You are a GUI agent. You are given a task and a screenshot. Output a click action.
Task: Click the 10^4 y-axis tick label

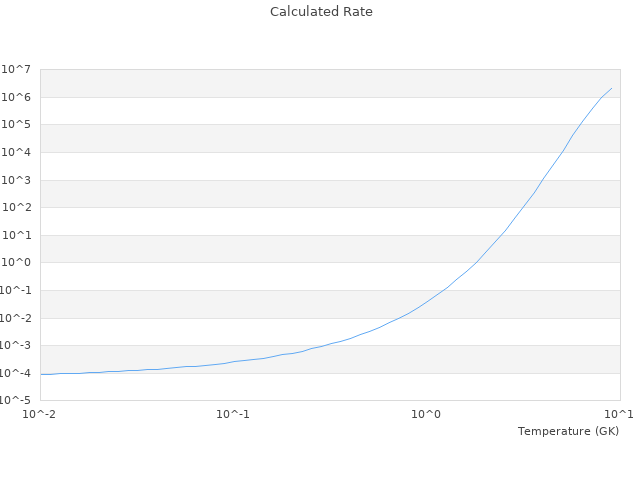coord(17,153)
